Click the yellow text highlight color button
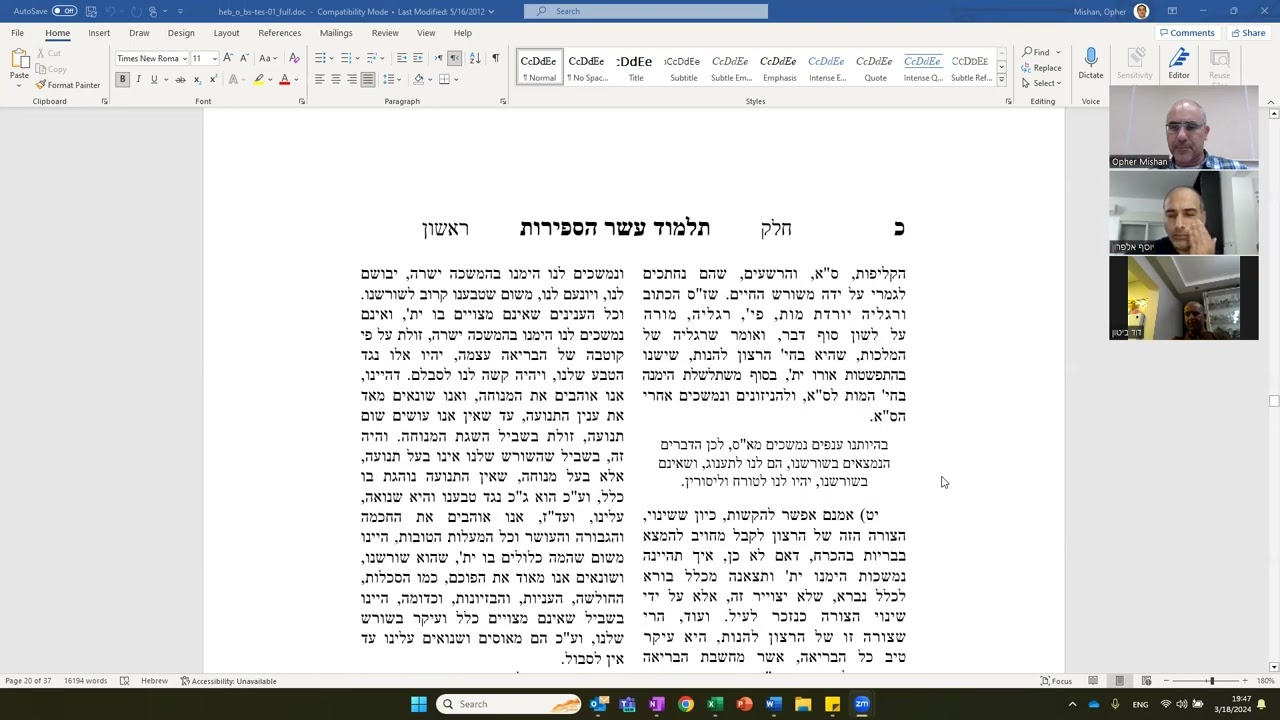The height and width of the screenshot is (720, 1280). pos(258,79)
